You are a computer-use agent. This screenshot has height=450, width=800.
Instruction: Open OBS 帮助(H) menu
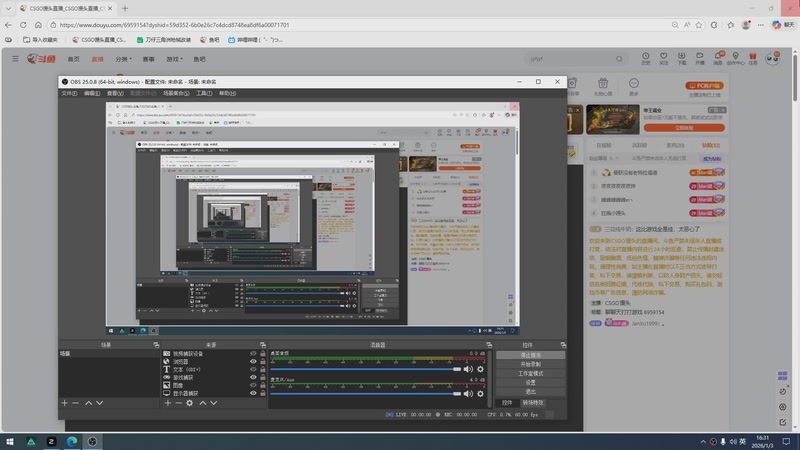(228, 93)
